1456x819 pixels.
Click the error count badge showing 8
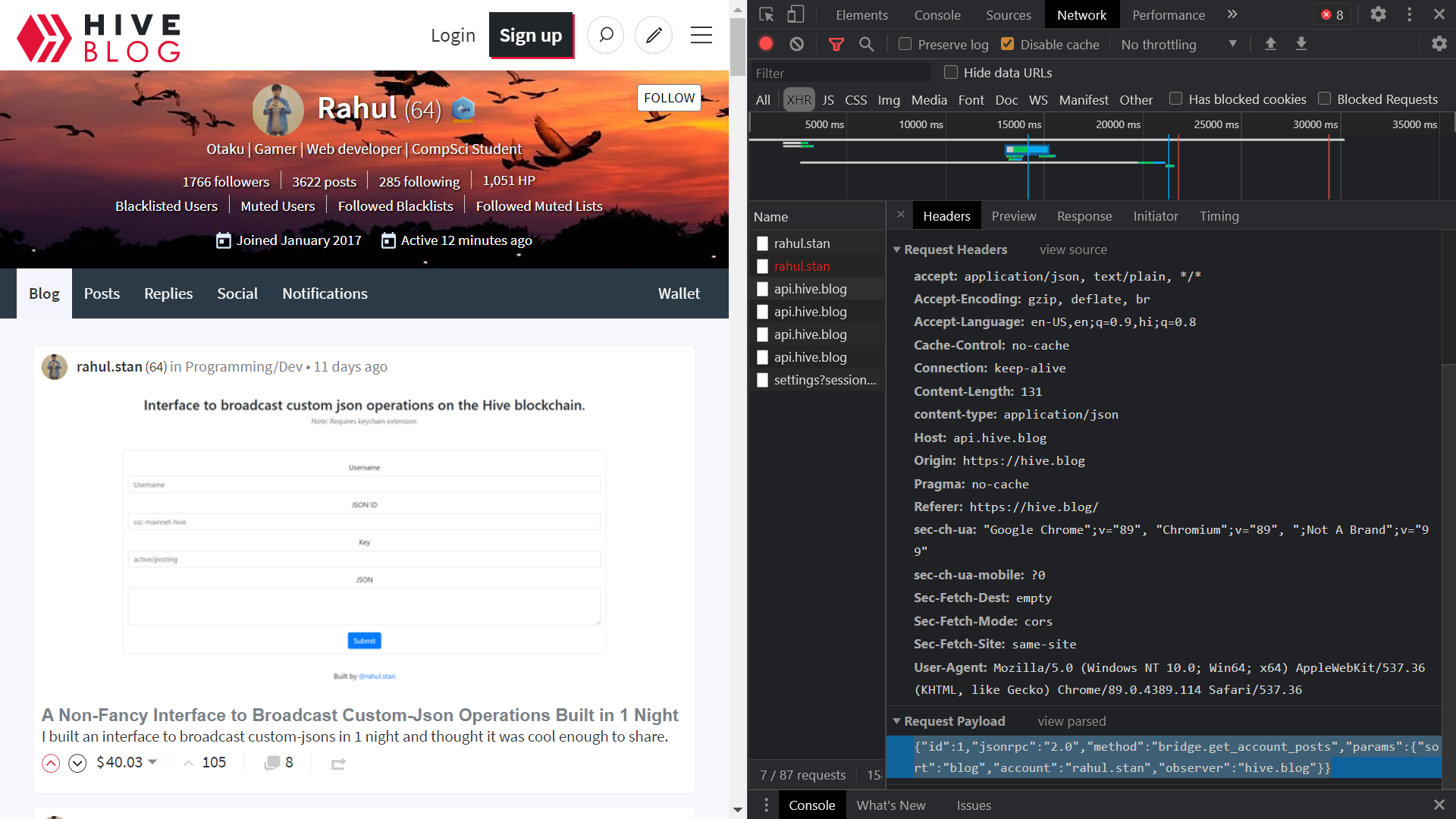(1332, 14)
